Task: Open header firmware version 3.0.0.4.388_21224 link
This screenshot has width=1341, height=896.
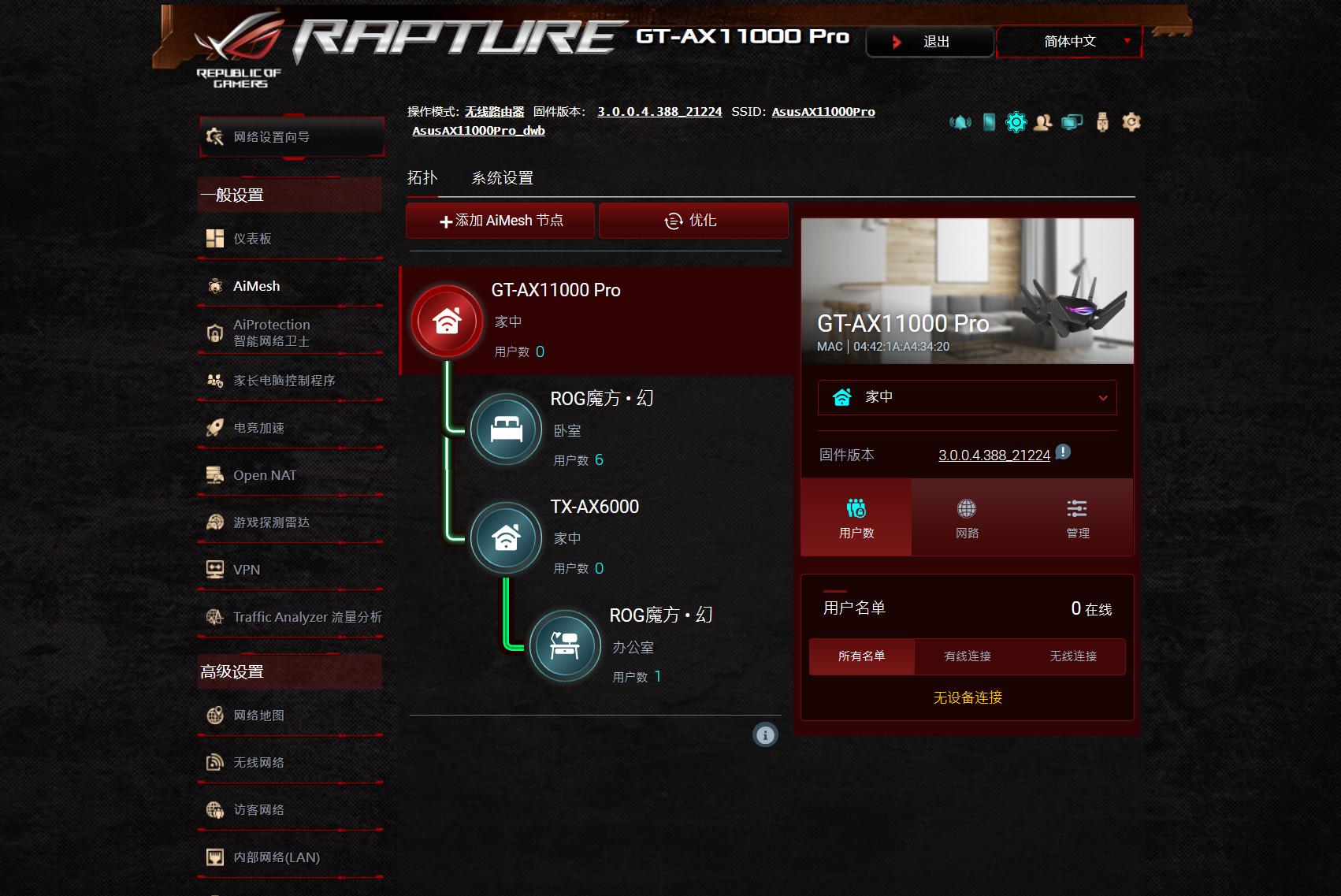Action: tap(659, 112)
